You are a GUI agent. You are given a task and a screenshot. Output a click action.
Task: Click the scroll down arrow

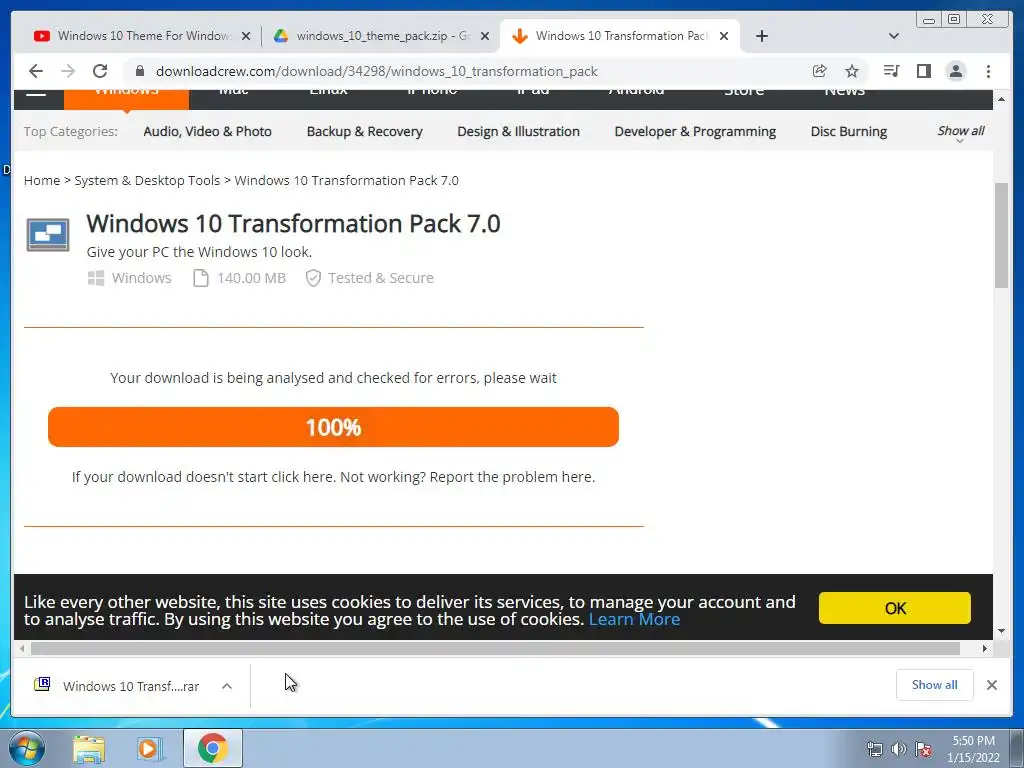pyautogui.click(x=1002, y=631)
